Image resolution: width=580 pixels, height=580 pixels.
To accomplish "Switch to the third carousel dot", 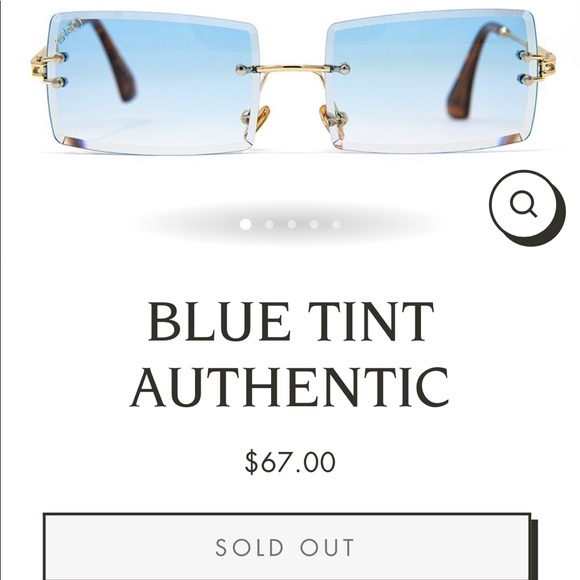I will [x=291, y=224].
